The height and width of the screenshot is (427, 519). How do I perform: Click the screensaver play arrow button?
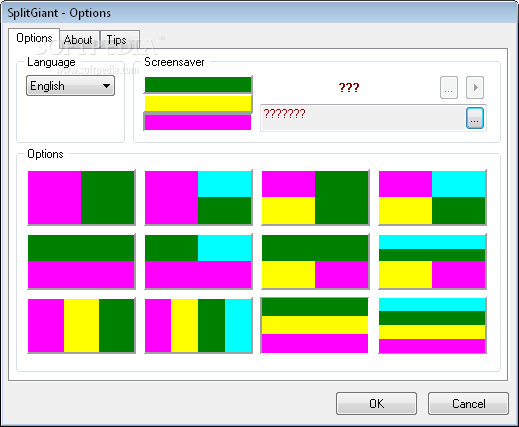point(475,88)
